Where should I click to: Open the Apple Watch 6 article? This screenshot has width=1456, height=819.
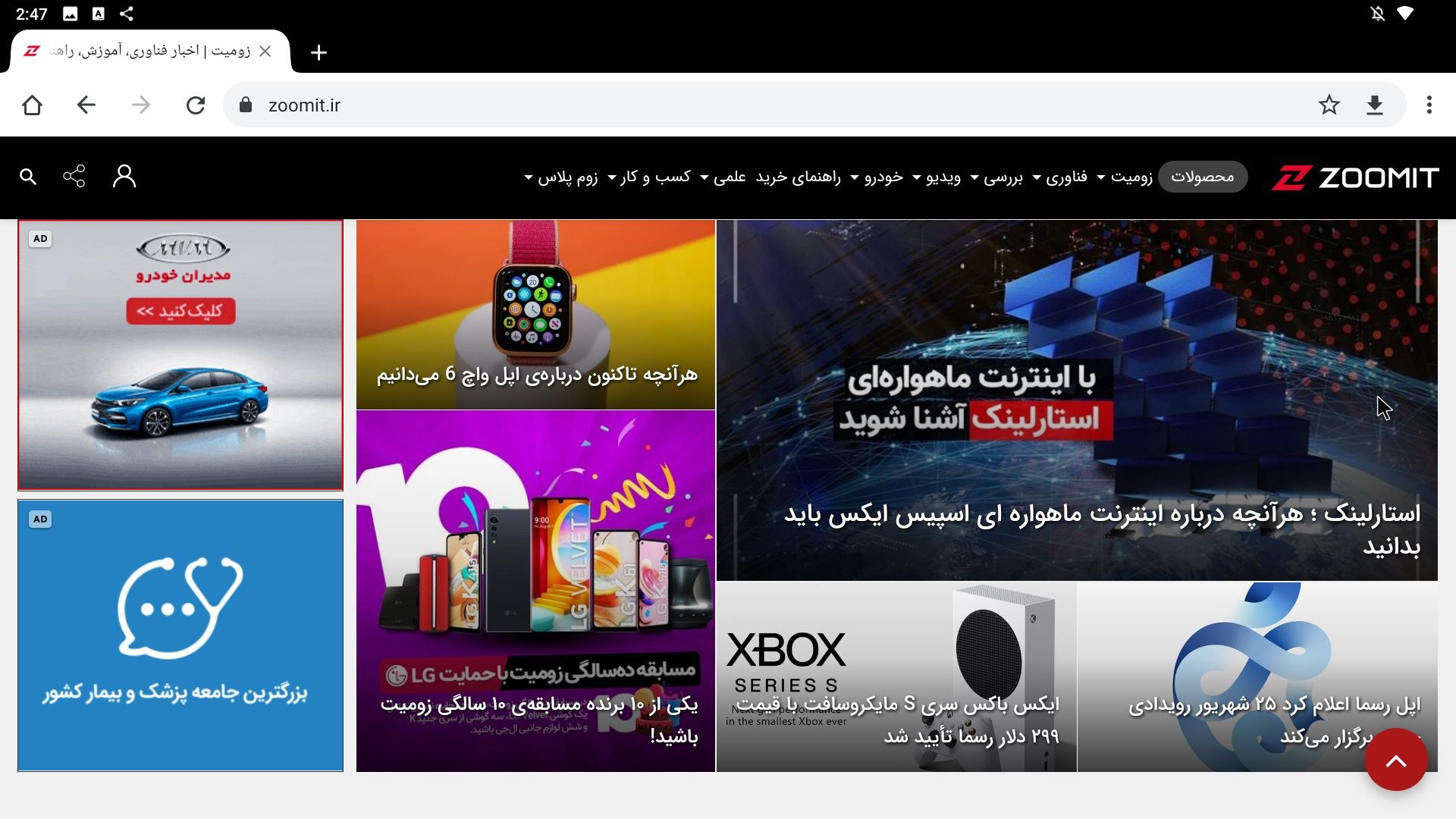(x=535, y=315)
